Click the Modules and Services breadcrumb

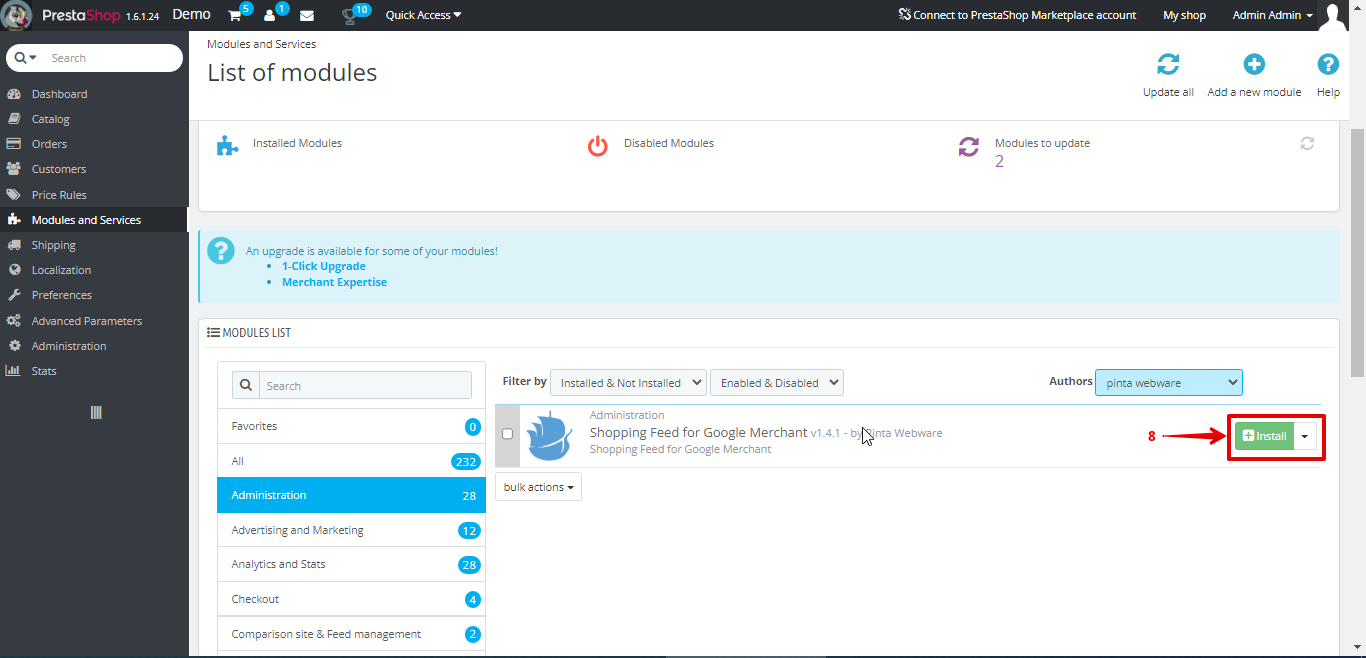click(x=261, y=44)
